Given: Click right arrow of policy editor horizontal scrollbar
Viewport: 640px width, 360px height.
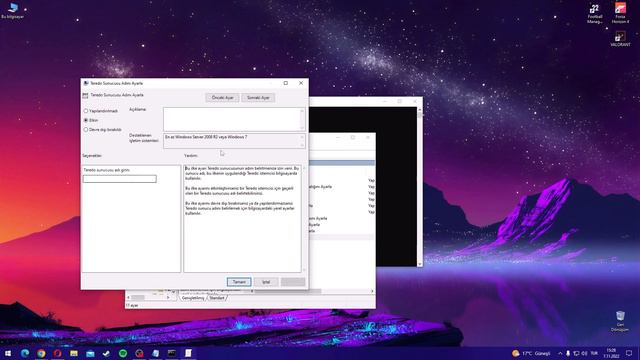Looking at the screenshot, I should click(372, 291).
